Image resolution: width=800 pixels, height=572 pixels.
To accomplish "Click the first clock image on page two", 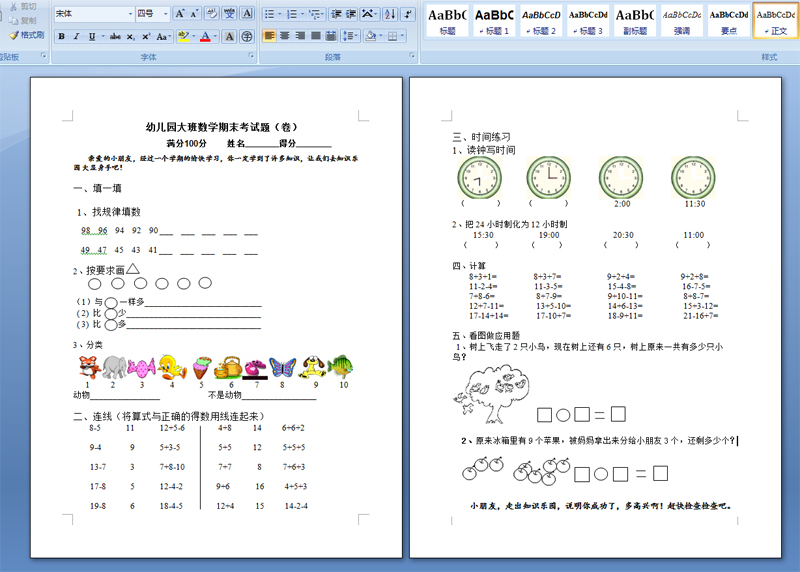I will (x=480, y=178).
